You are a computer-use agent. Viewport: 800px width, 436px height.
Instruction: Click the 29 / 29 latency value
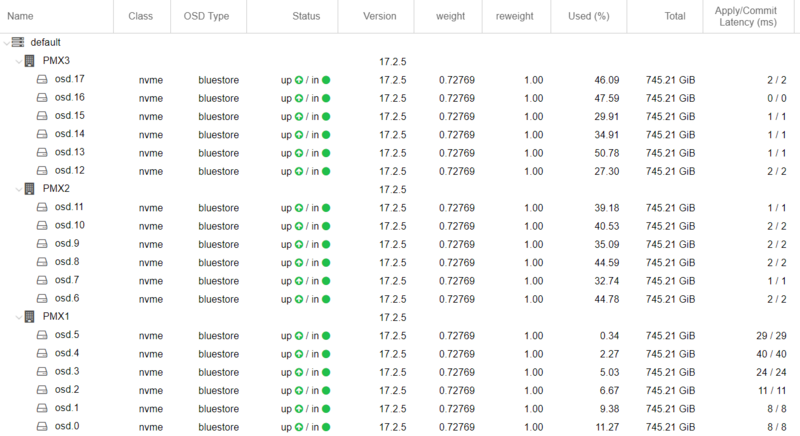(771, 336)
